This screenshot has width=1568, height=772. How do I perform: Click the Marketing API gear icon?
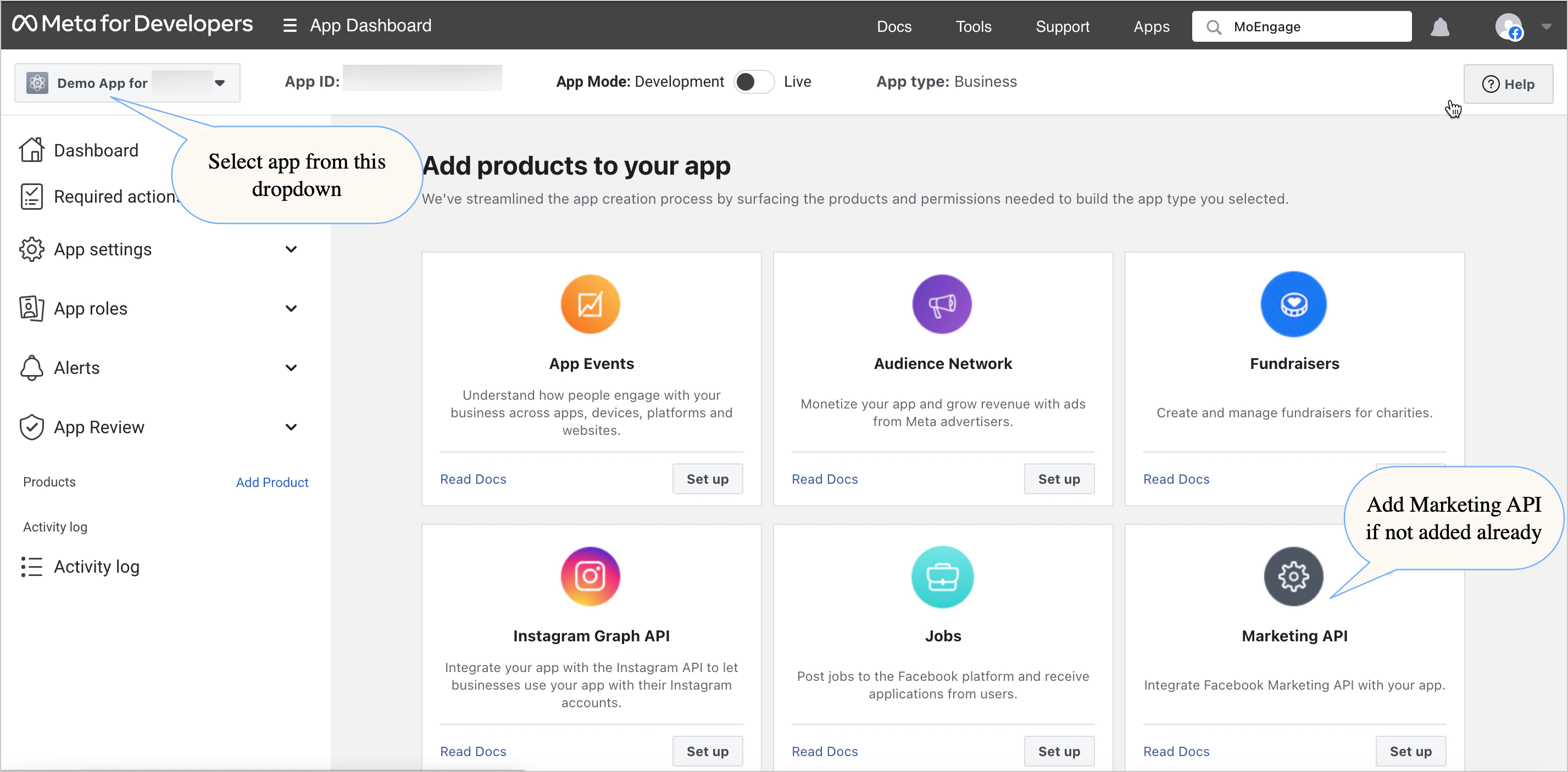(1293, 576)
